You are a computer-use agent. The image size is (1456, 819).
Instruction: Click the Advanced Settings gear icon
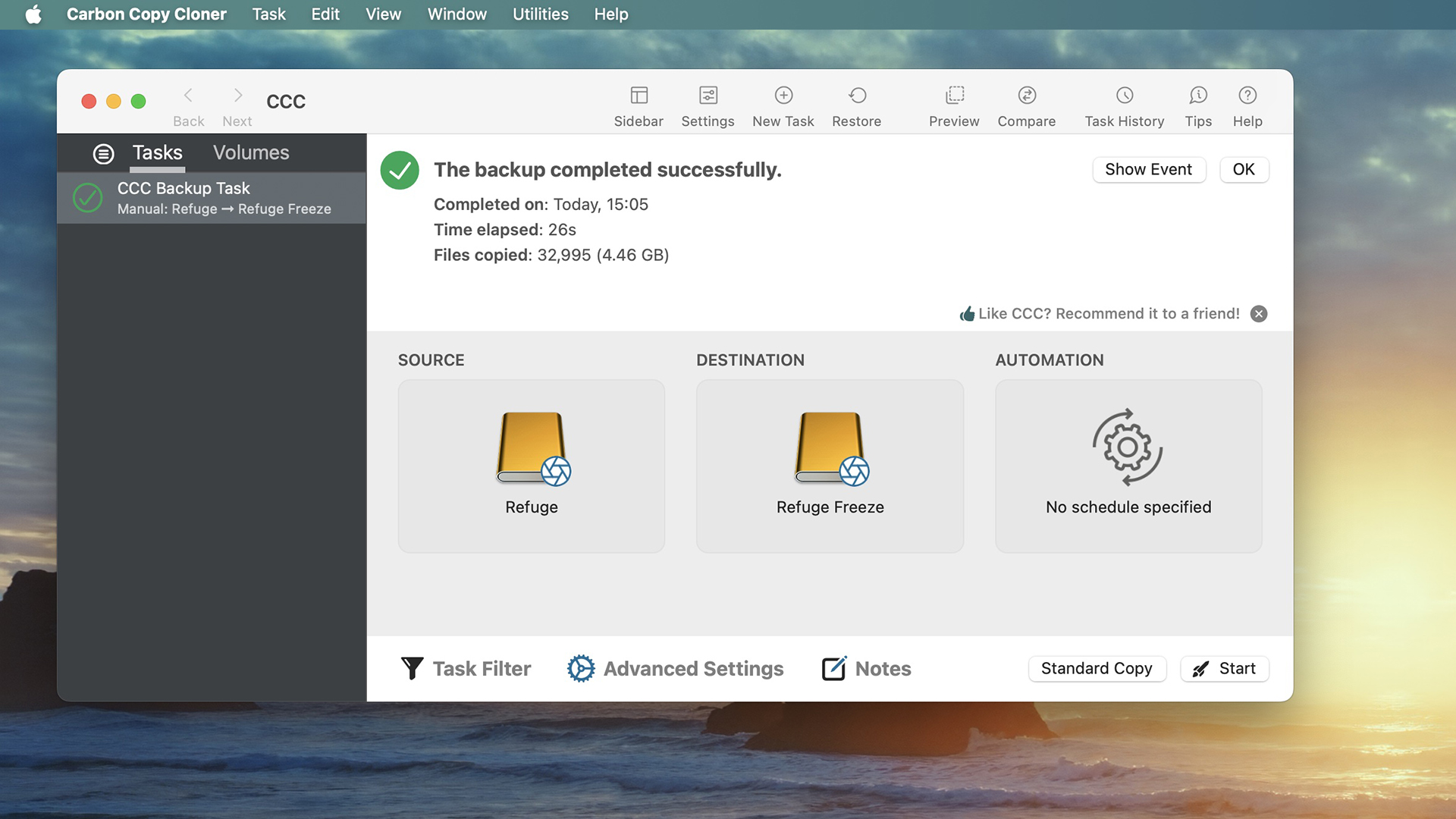(x=581, y=668)
